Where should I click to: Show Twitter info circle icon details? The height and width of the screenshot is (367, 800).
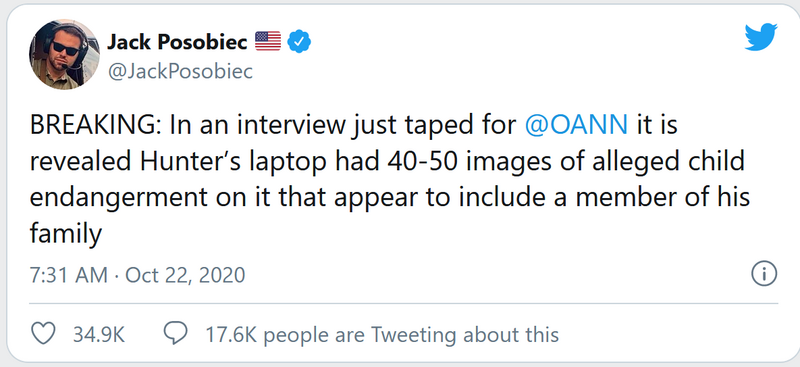(x=764, y=274)
